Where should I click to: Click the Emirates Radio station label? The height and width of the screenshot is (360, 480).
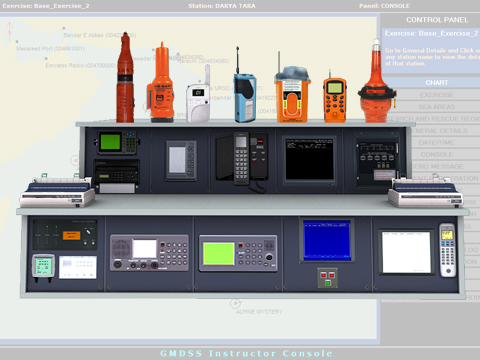click(81, 65)
